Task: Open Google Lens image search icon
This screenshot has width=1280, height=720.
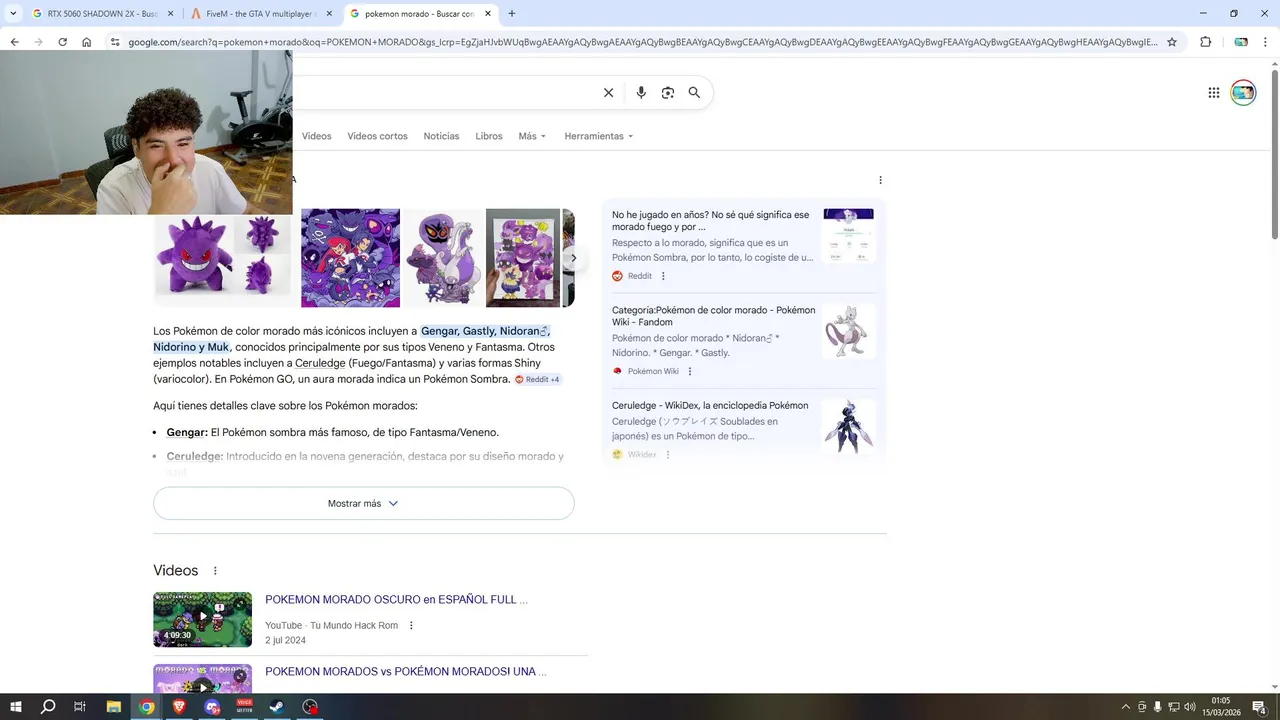Action: [668, 93]
